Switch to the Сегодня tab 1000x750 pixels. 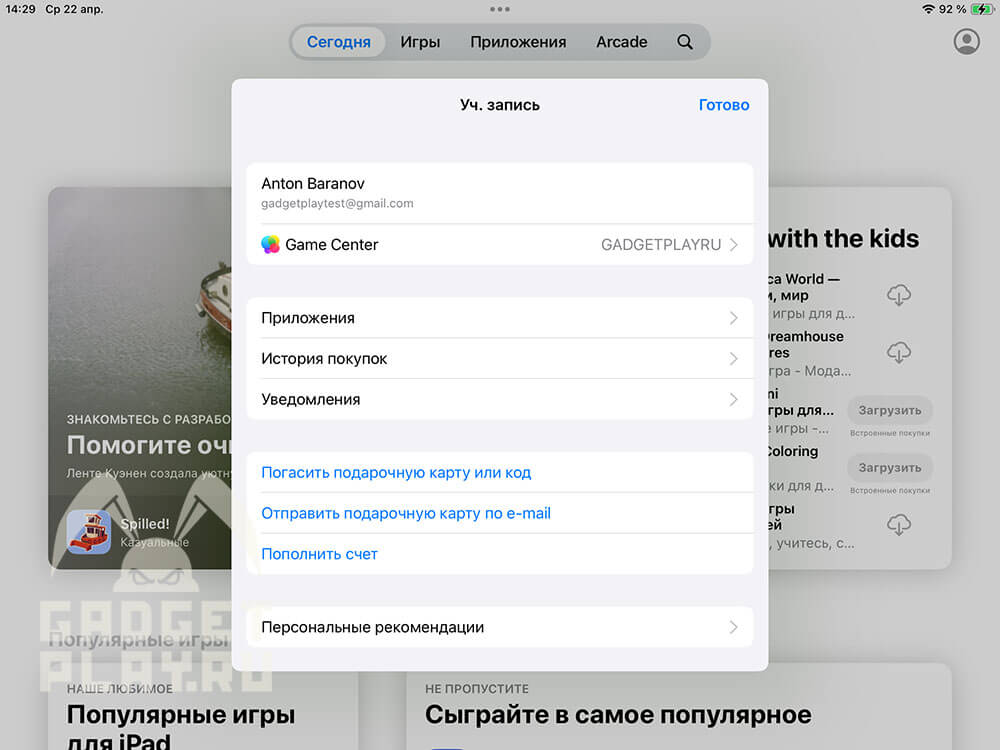click(339, 42)
